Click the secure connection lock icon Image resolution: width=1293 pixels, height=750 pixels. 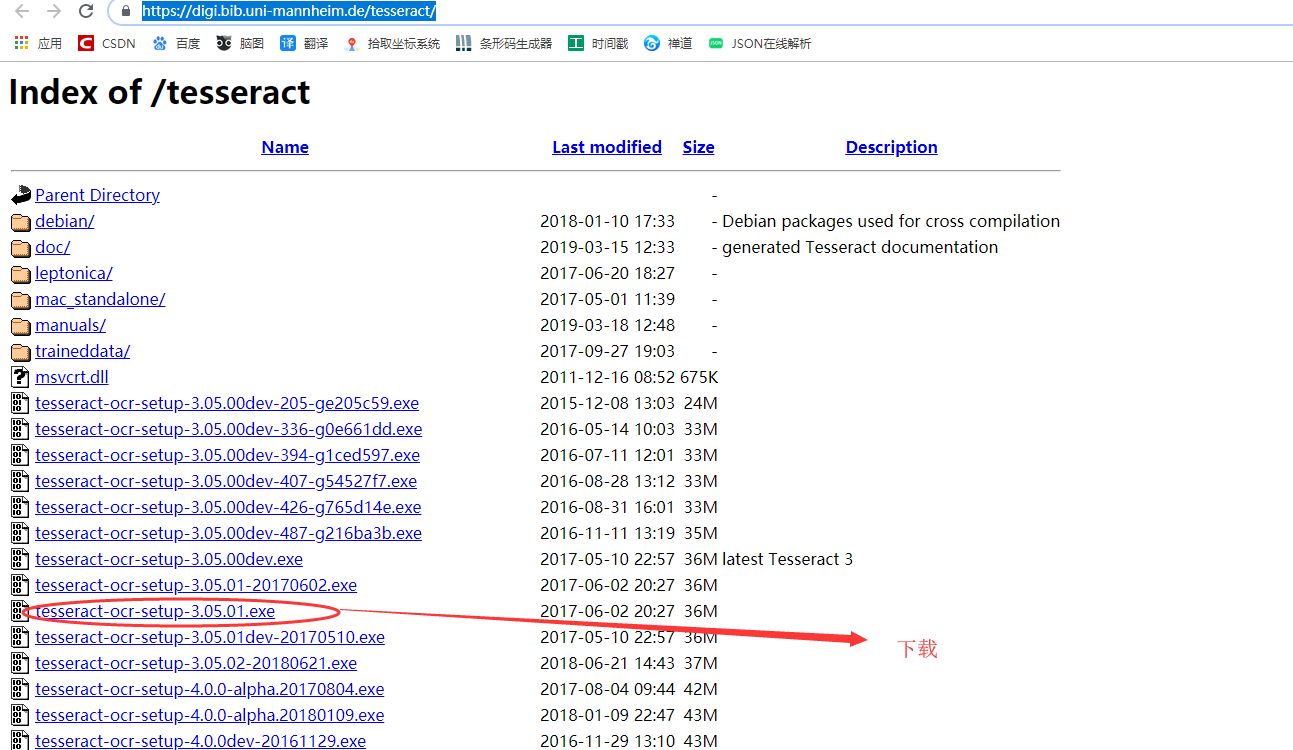(x=125, y=13)
